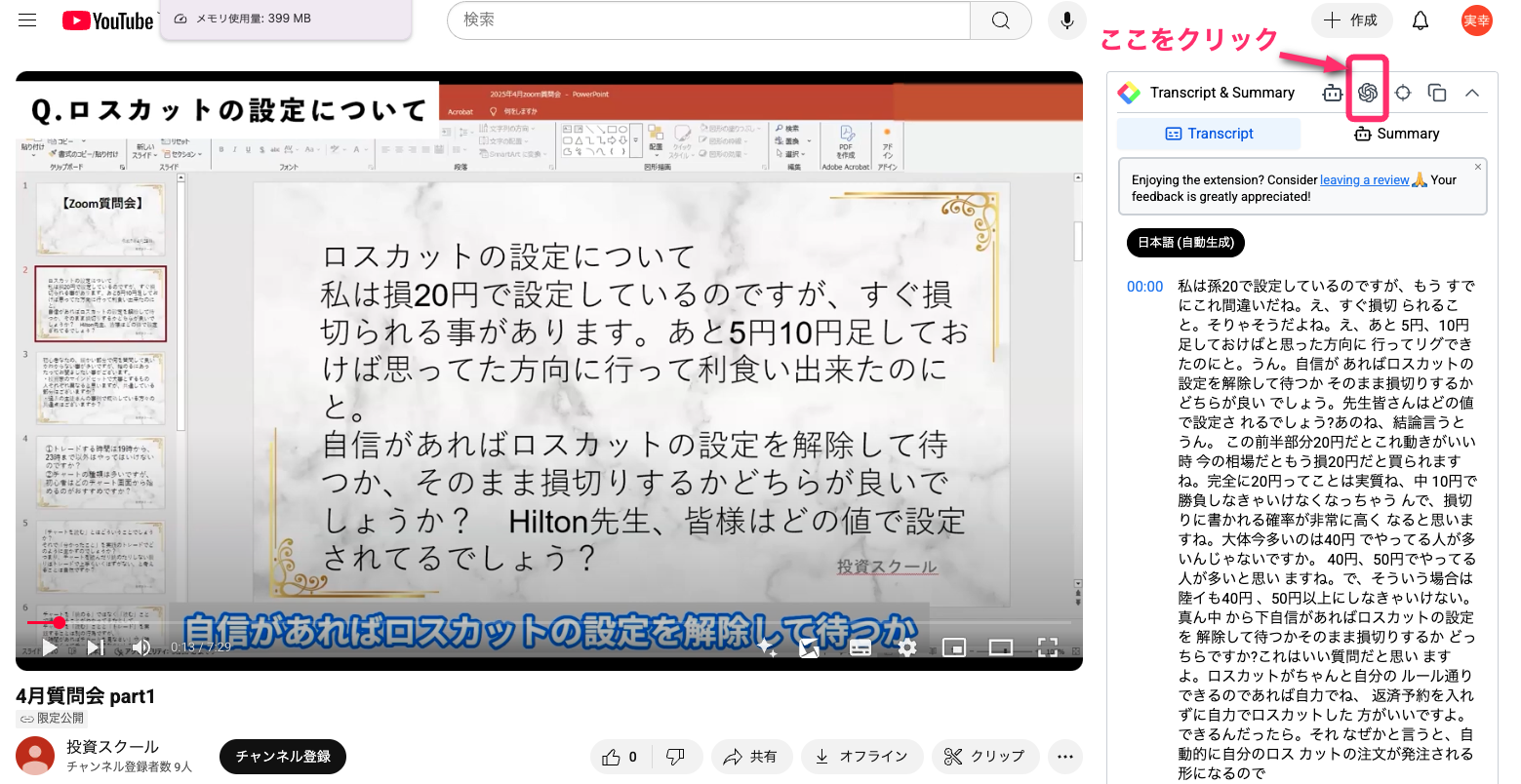Image resolution: width=1521 pixels, height=784 pixels.
Task: Enable theater mode in the player
Action: coord(1000,647)
